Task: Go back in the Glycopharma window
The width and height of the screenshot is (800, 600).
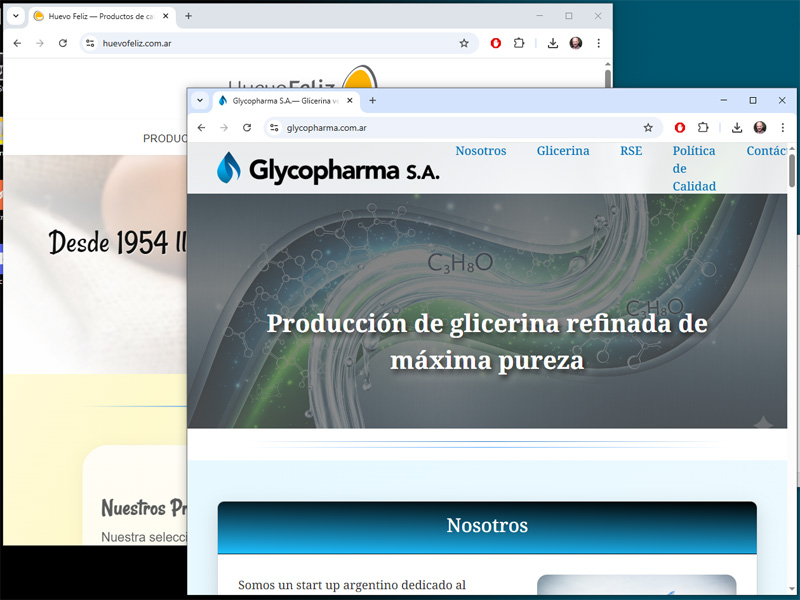Action: pos(201,128)
